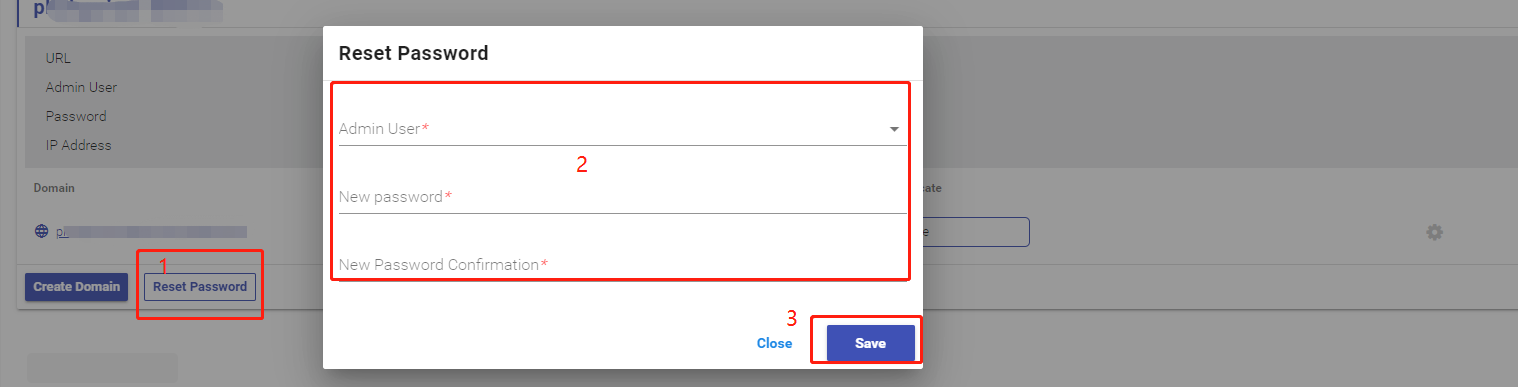Click the URL label in info panel
This screenshot has height=387, width=1518.
coord(58,58)
